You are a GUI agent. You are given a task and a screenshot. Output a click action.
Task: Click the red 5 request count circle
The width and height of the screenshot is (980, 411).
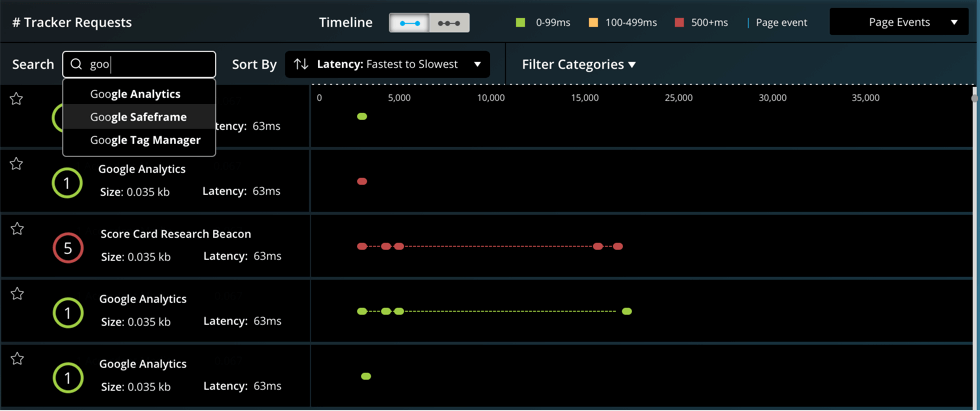click(x=67, y=249)
